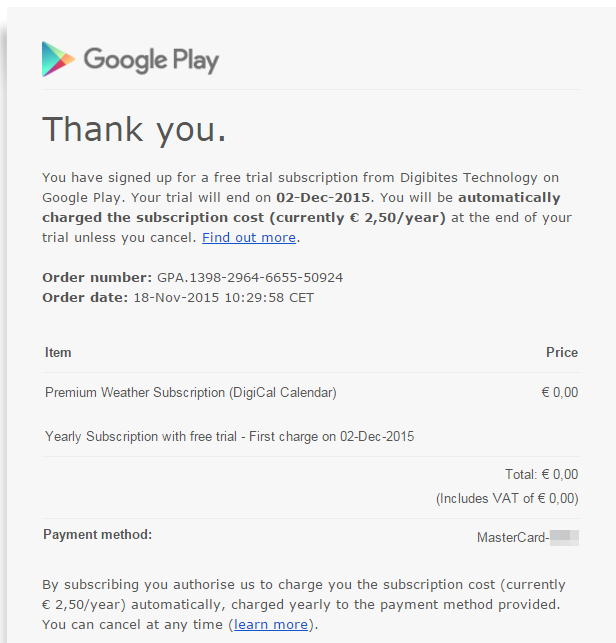Click the "Thank you." heading

point(134,129)
